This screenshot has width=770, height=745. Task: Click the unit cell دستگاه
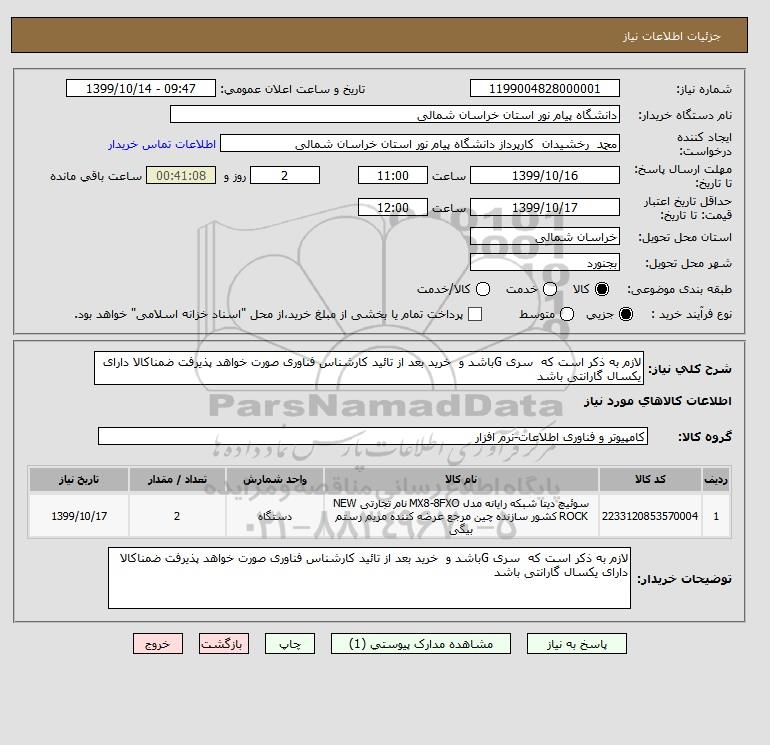pos(275,516)
